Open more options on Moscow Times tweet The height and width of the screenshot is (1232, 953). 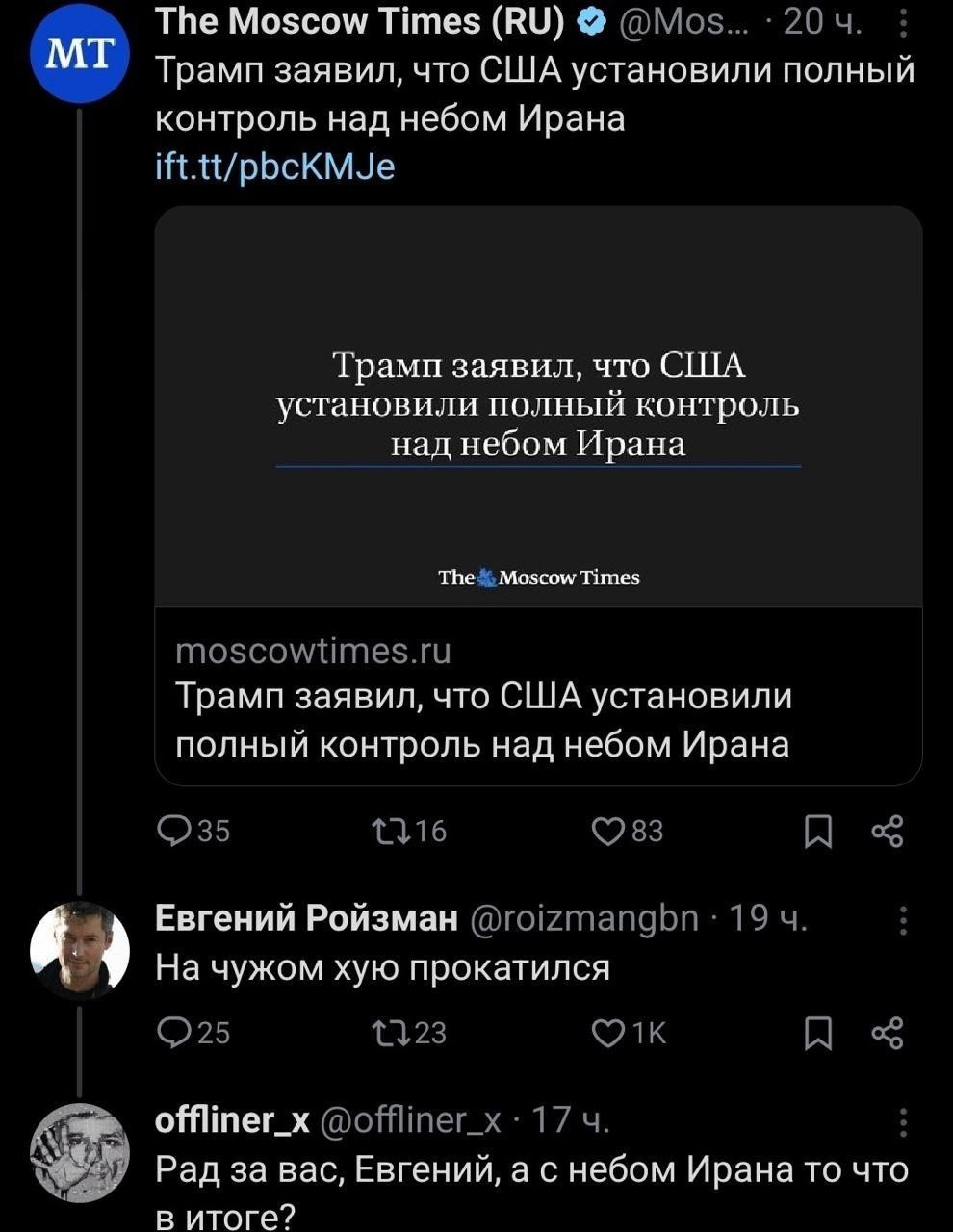903,22
